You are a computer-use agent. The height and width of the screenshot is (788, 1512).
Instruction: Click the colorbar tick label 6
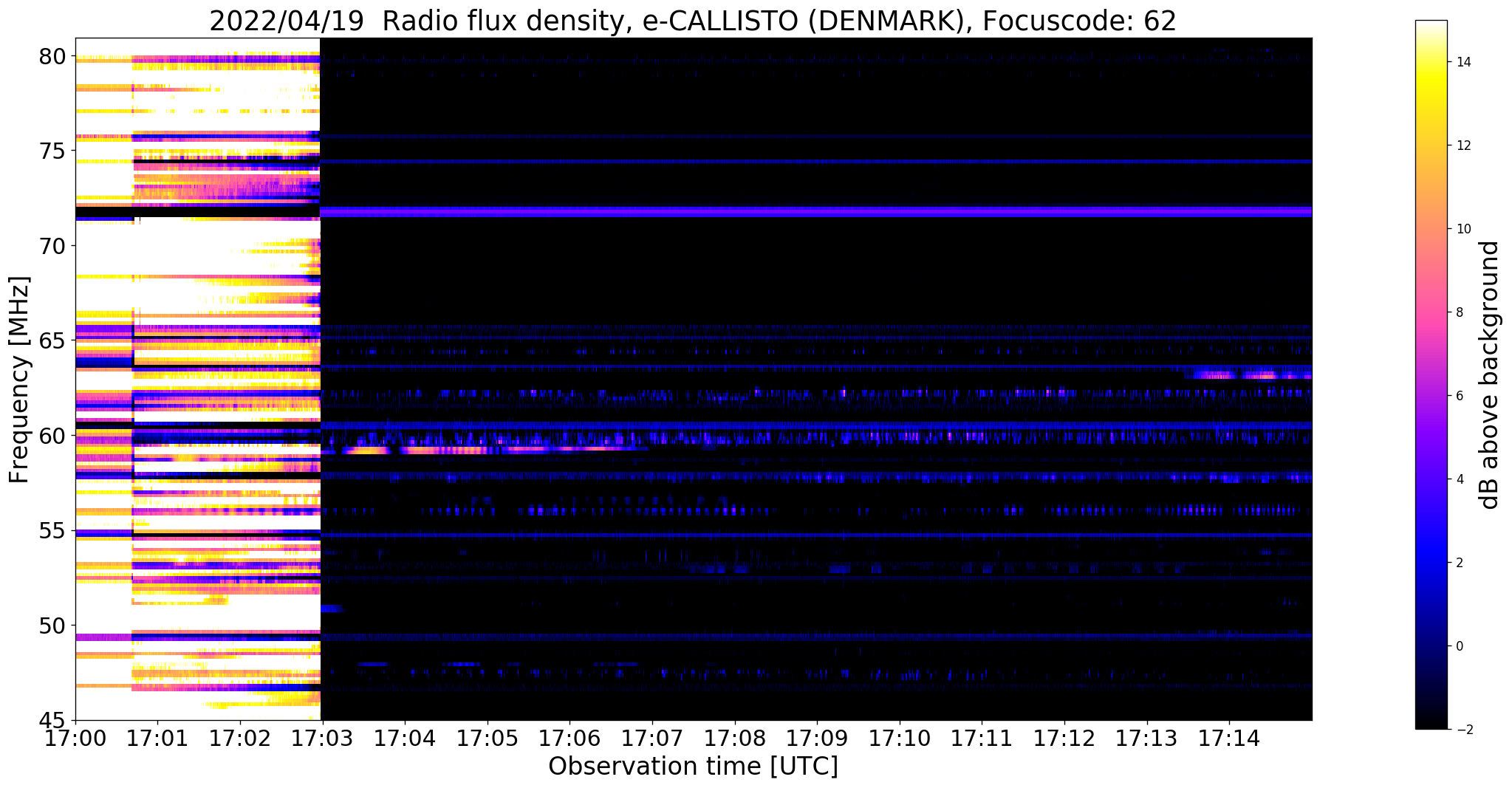coord(1460,396)
